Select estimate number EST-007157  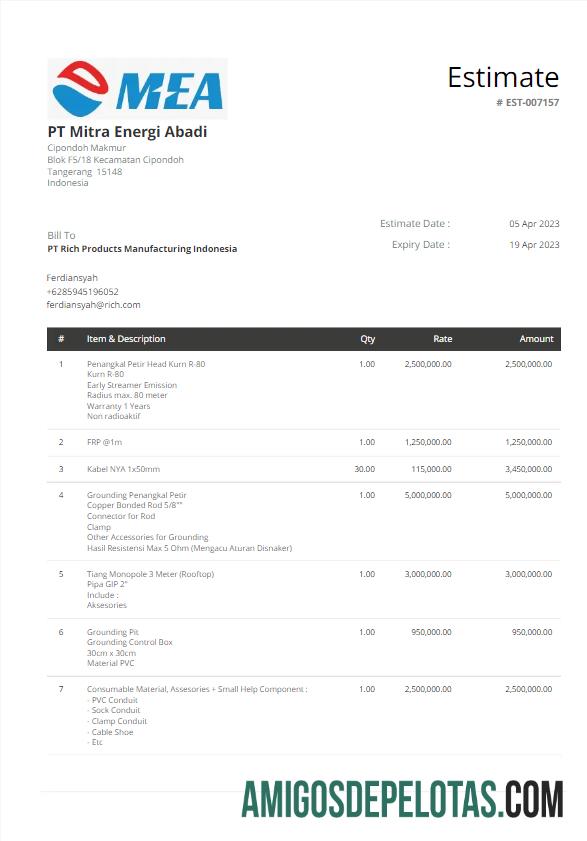[x=527, y=102]
